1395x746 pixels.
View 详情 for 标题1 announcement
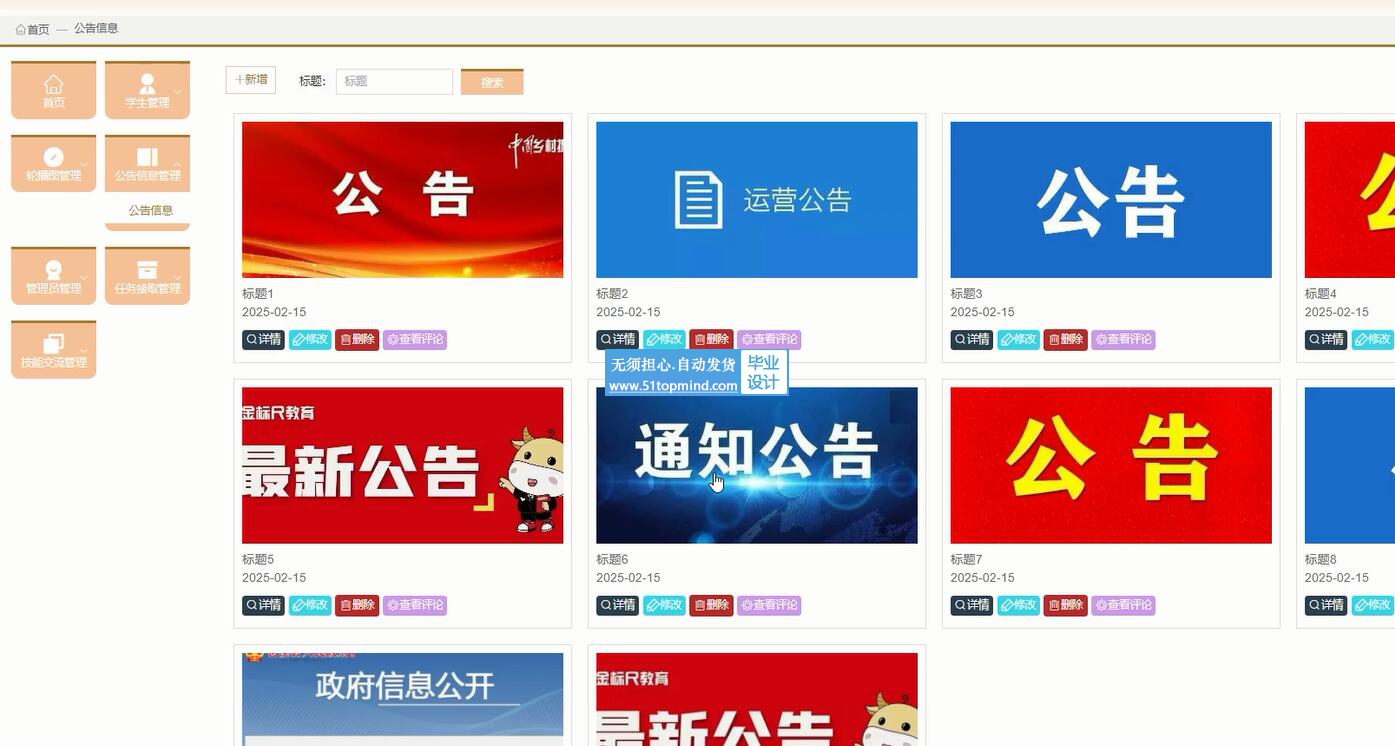[x=263, y=340]
